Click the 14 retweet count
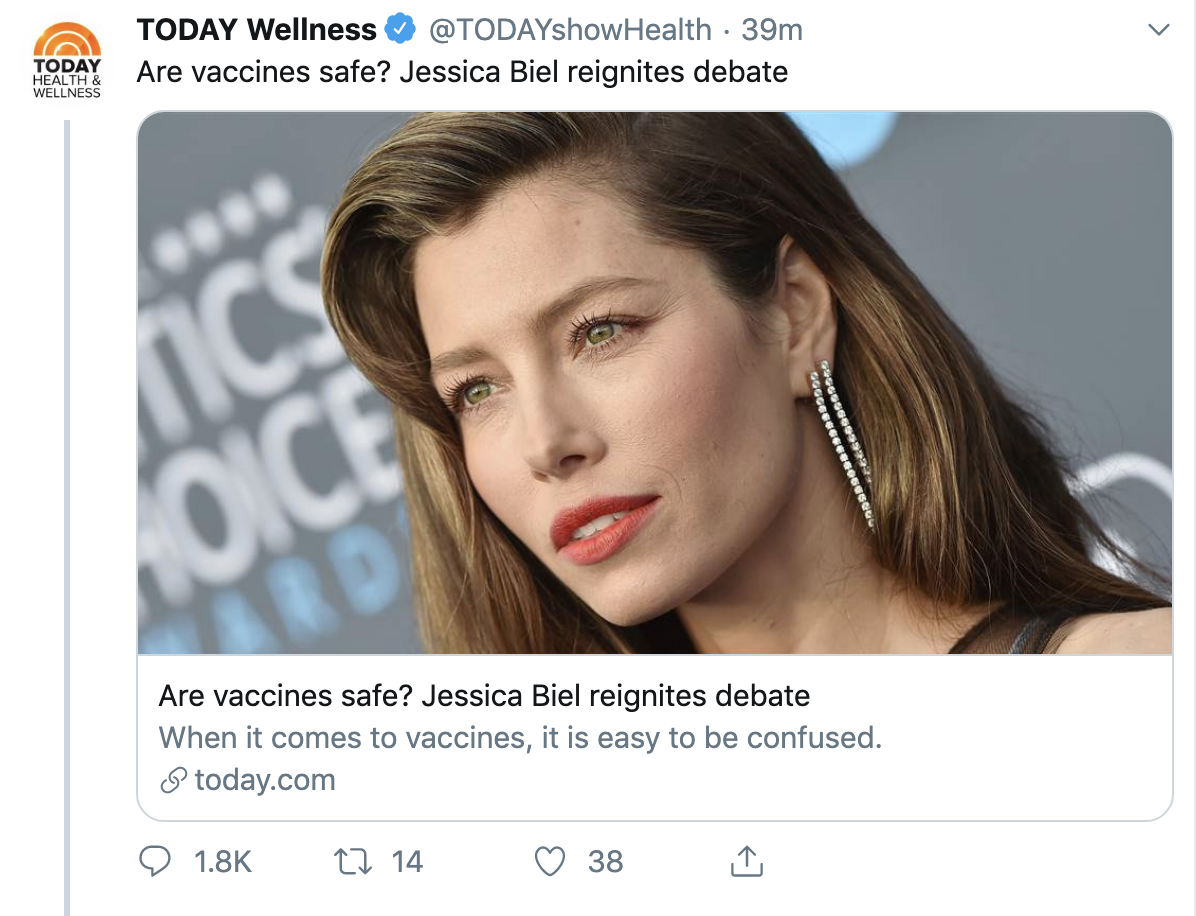 [x=405, y=861]
